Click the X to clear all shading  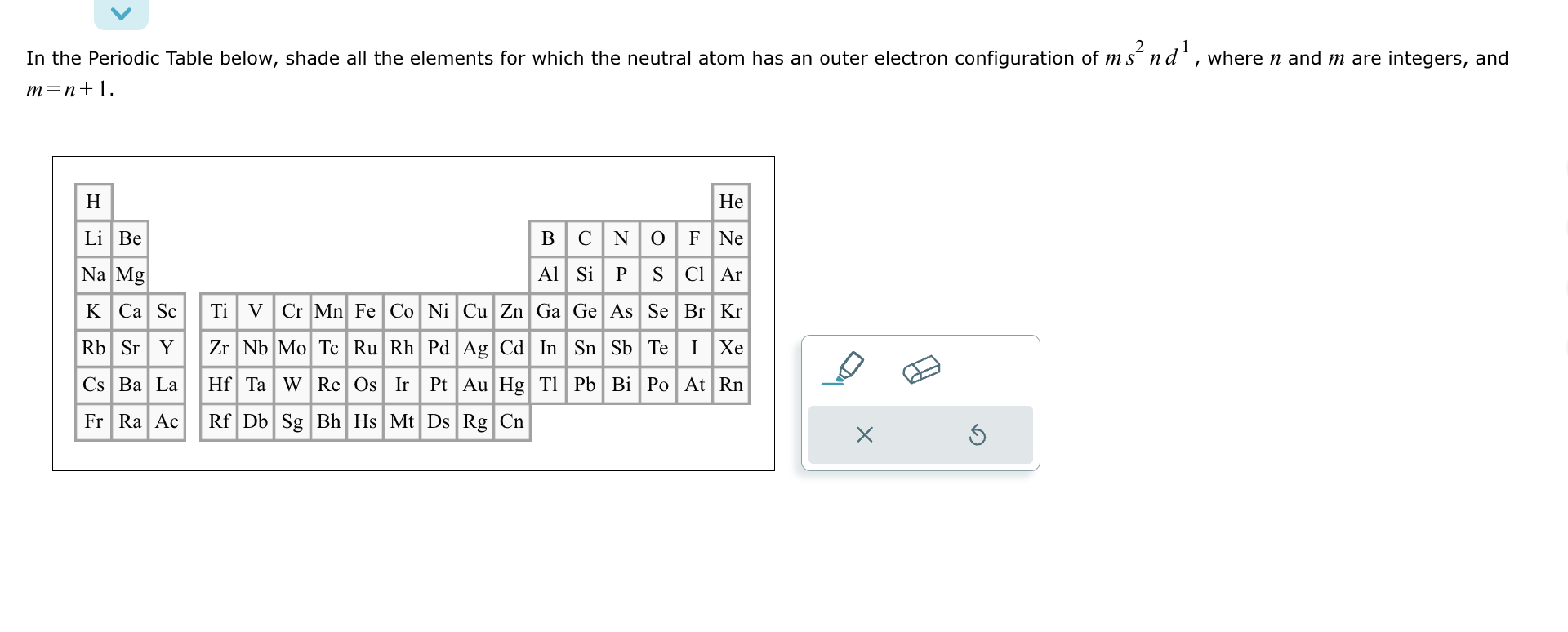(x=864, y=434)
